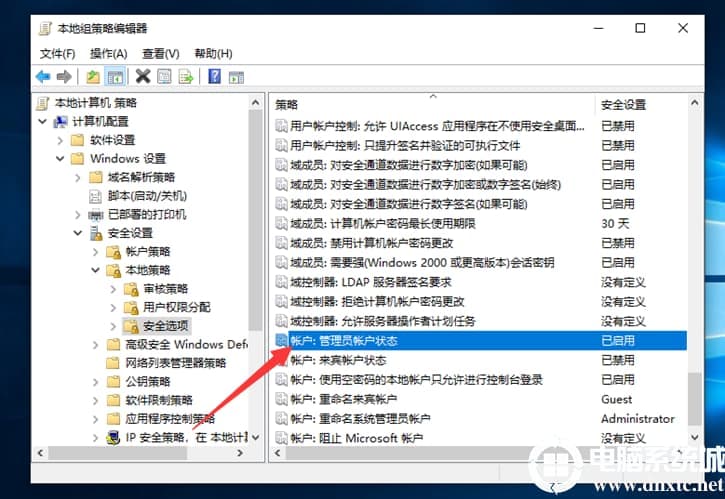Viewport: 725px width, 499px height.
Task: Click the 安全设置 icon in tree
Action: point(96,233)
